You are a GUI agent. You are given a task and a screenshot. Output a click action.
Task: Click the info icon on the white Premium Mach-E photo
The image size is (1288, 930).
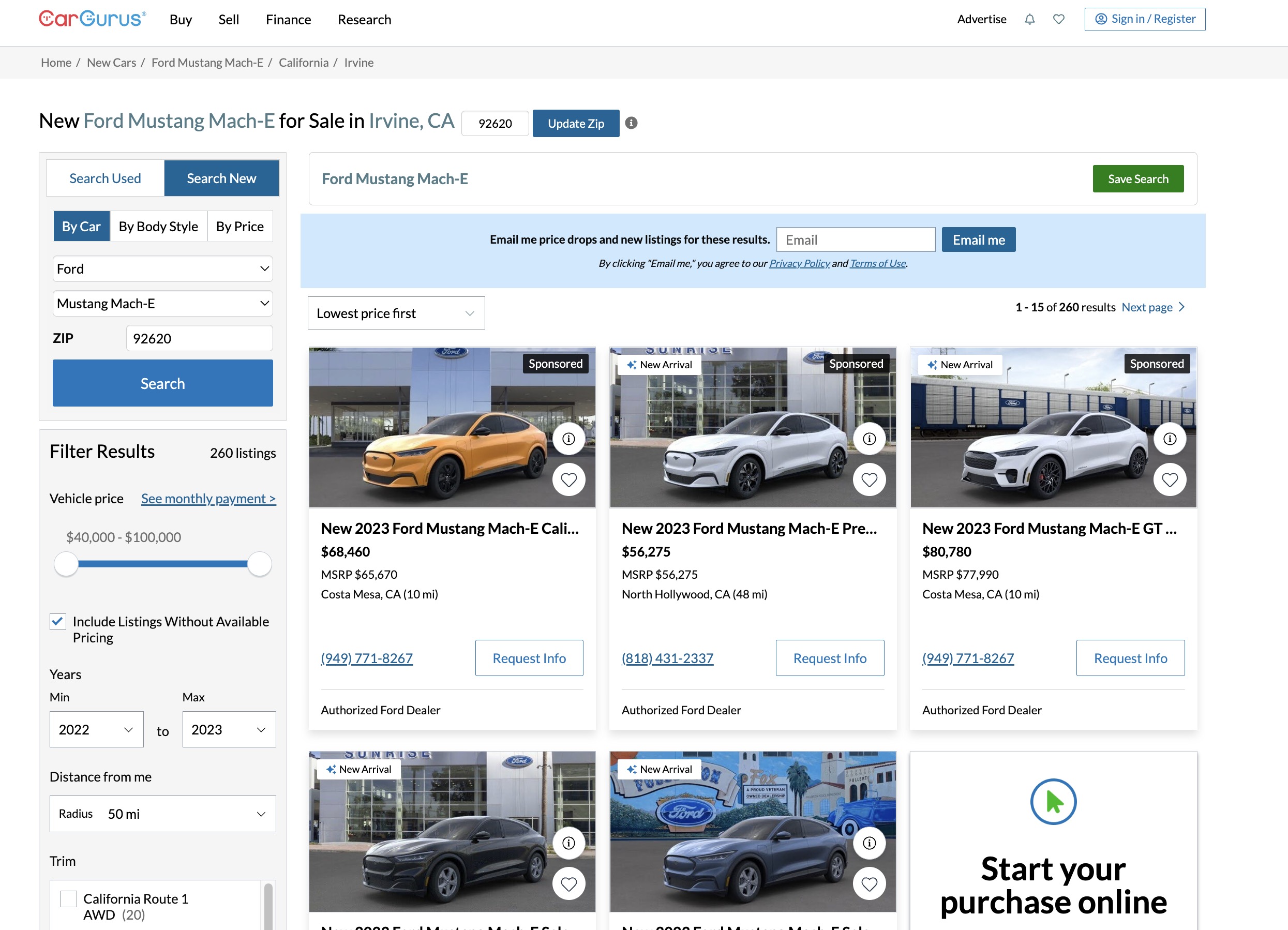(869, 438)
